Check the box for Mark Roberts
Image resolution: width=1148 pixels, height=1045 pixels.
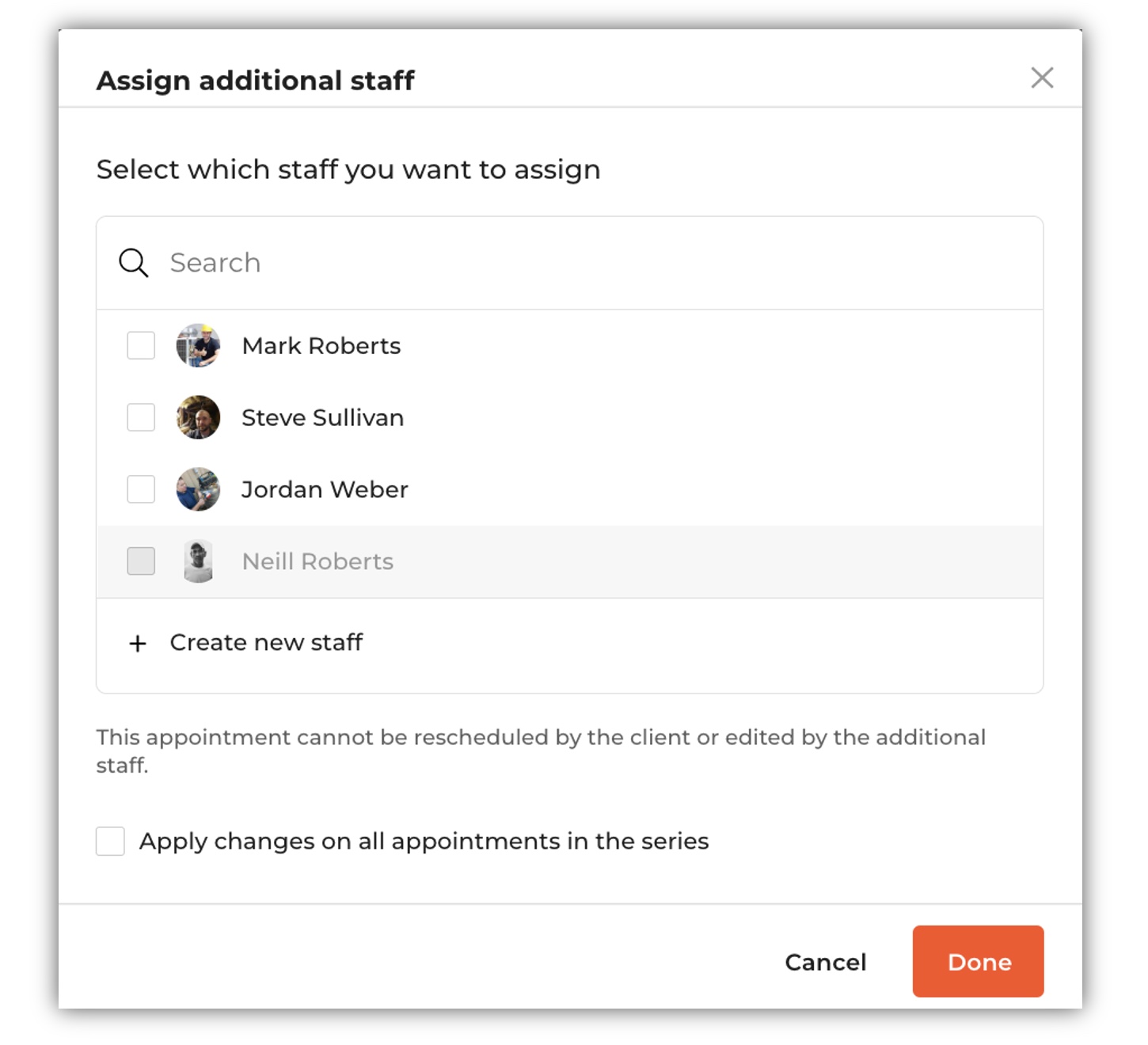[x=141, y=345]
